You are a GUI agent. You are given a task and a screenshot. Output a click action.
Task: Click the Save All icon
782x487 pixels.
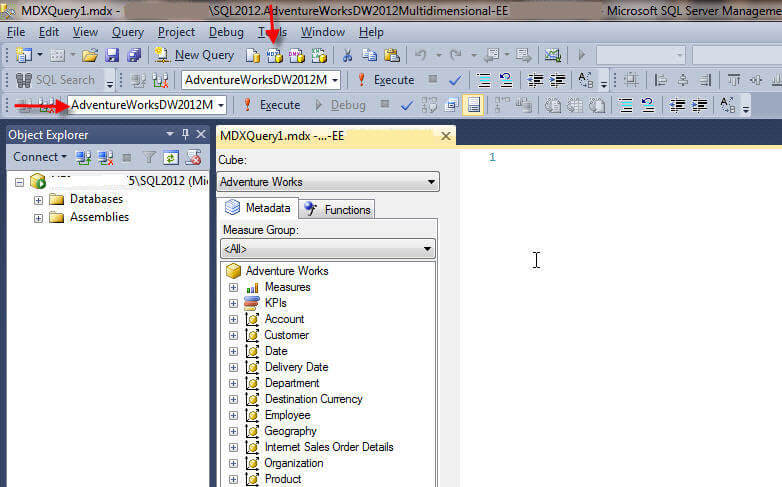(x=134, y=55)
